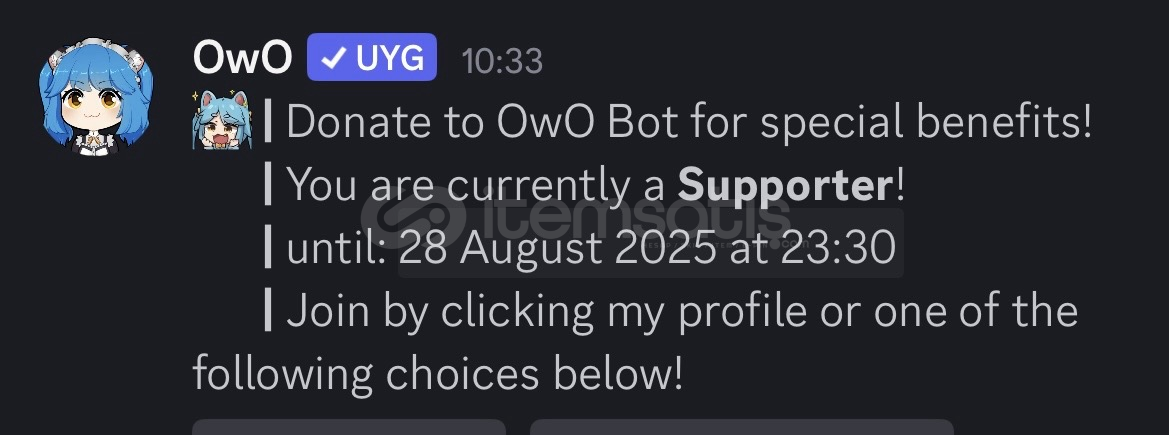Viewport: 1169px width, 435px height.
Task: Click the 'following choices below!' text
Action: [x=438, y=373]
